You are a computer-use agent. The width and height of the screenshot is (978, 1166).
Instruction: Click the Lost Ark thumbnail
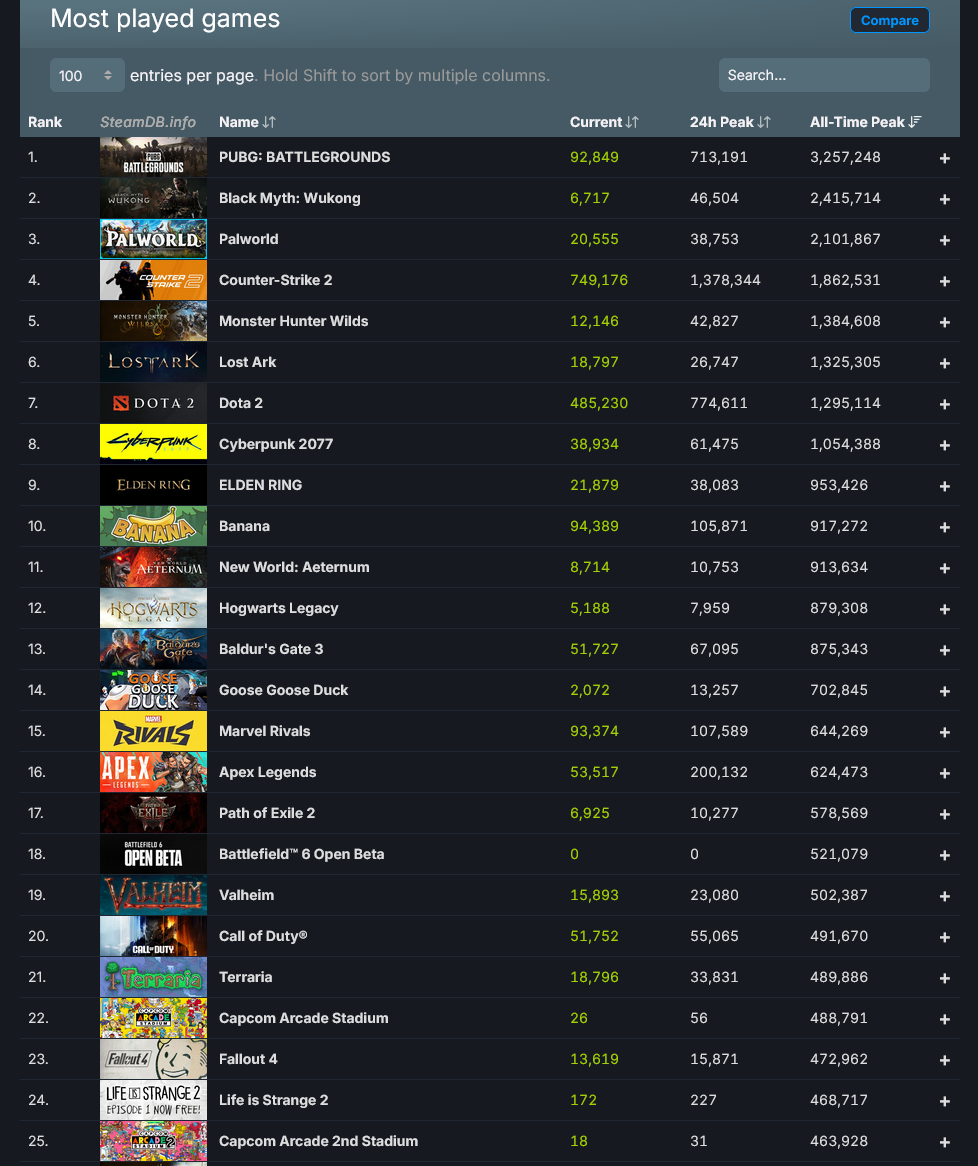pyautogui.click(x=153, y=362)
